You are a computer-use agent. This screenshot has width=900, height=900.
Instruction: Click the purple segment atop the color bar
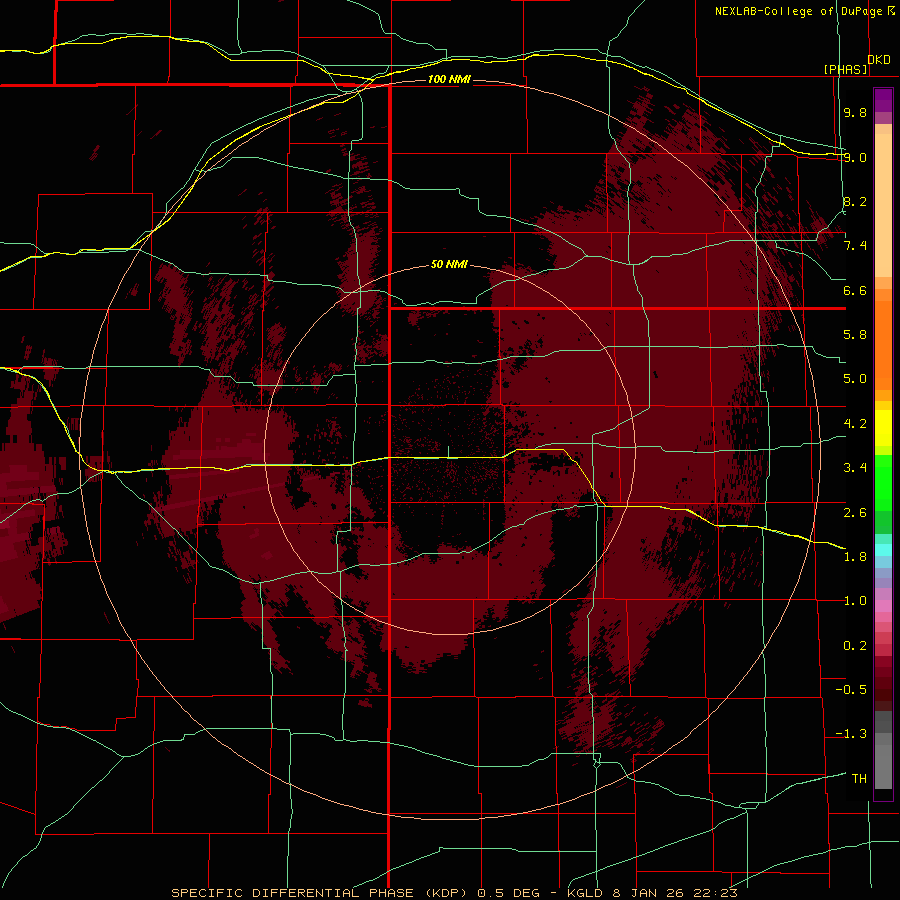pyautogui.click(x=883, y=100)
